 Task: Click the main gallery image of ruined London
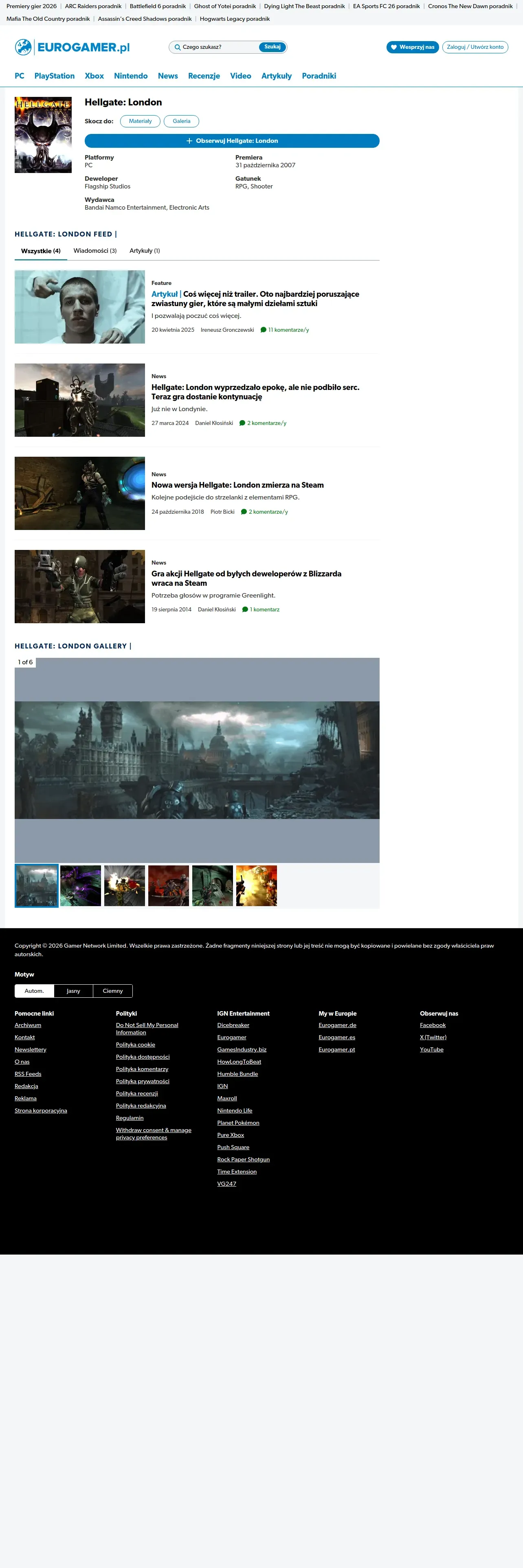coord(197,760)
